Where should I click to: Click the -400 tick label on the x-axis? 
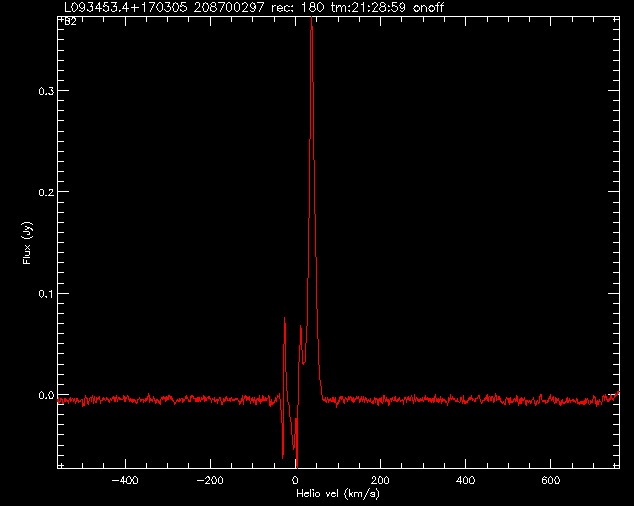pyautogui.click(x=124, y=481)
